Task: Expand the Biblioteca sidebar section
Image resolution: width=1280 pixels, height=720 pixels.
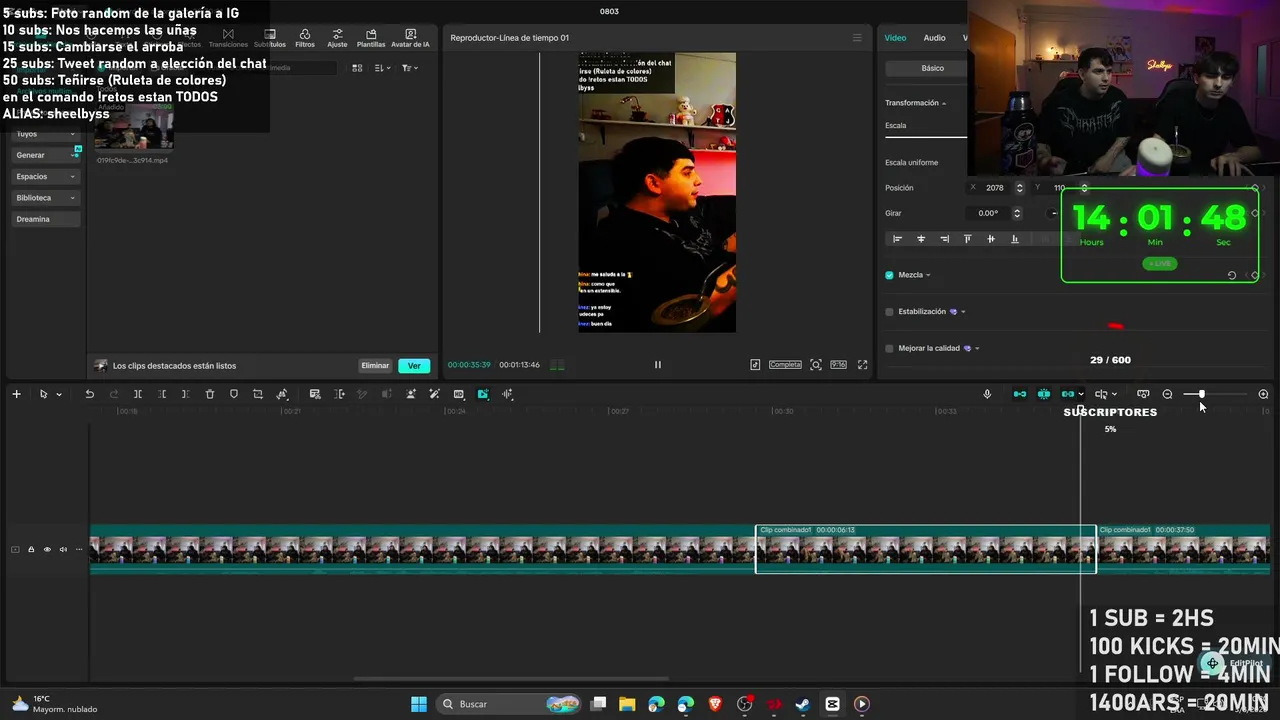Action: click(x=45, y=198)
